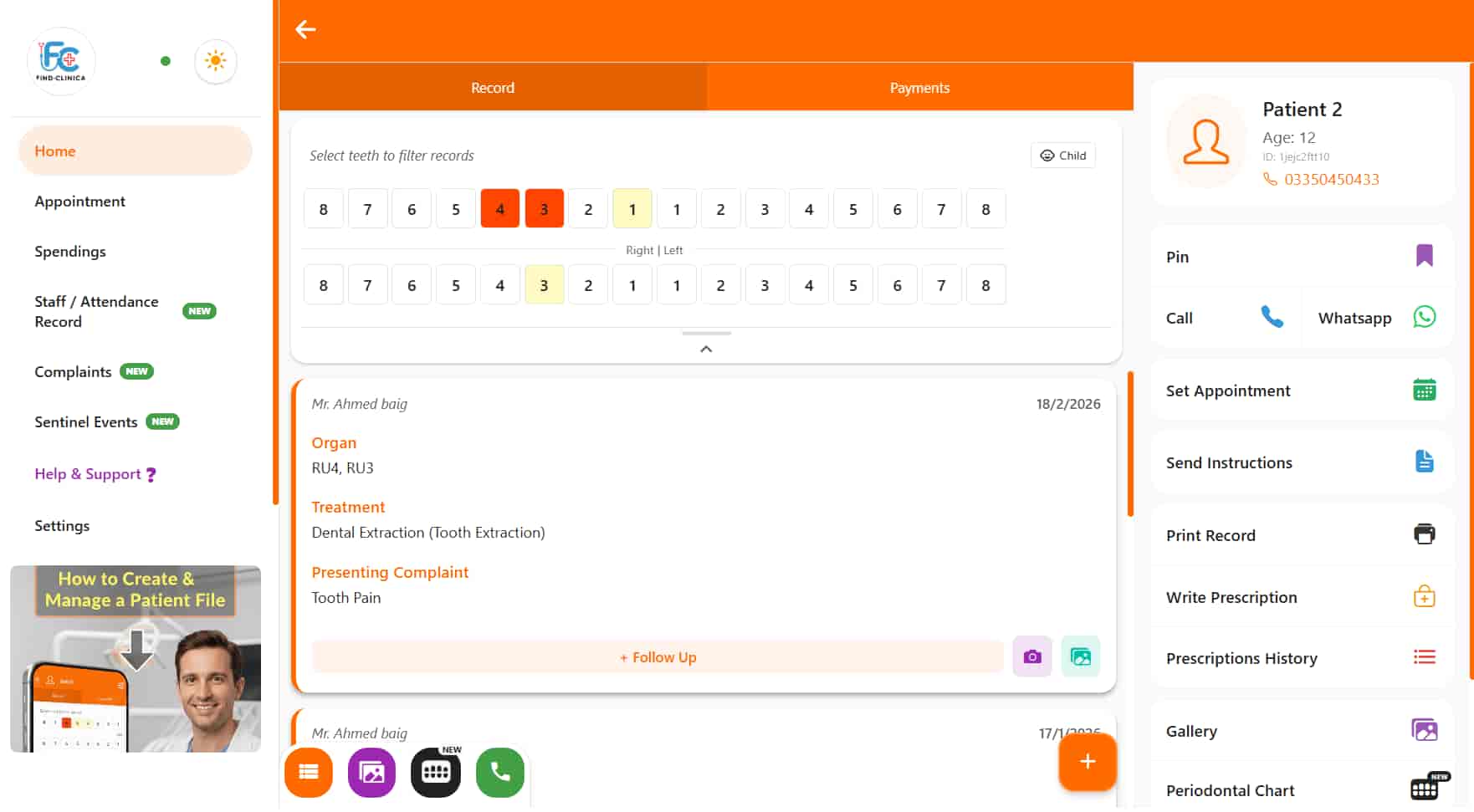Image resolution: width=1474 pixels, height=812 pixels.
Task: Open Spendings in the sidebar
Action: point(70,252)
